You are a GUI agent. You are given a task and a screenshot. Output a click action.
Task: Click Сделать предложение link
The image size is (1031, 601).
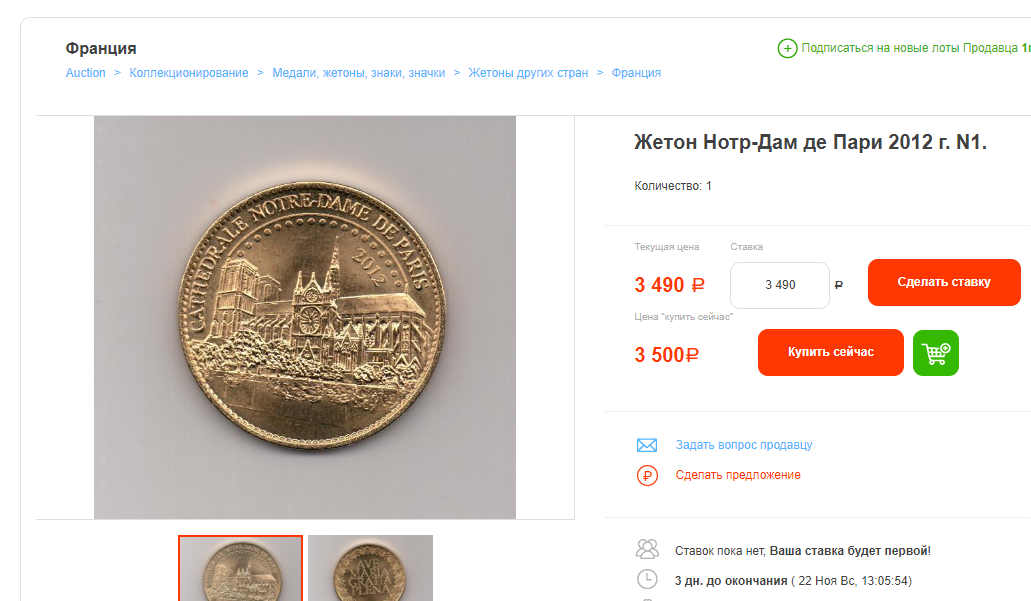(x=738, y=475)
